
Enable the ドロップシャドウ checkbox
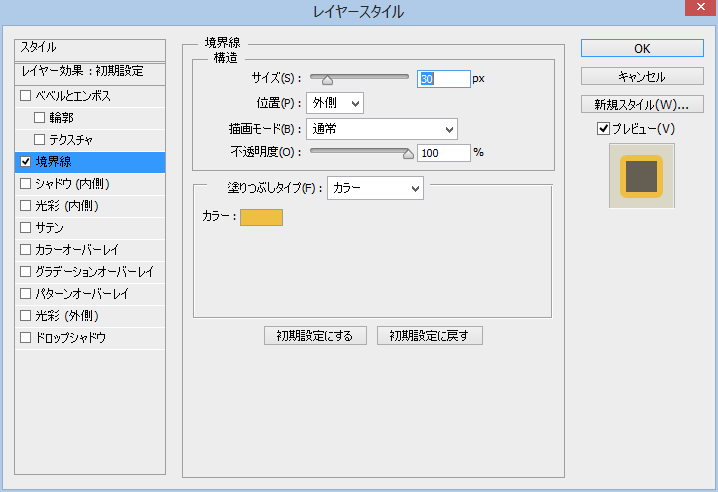(26, 337)
